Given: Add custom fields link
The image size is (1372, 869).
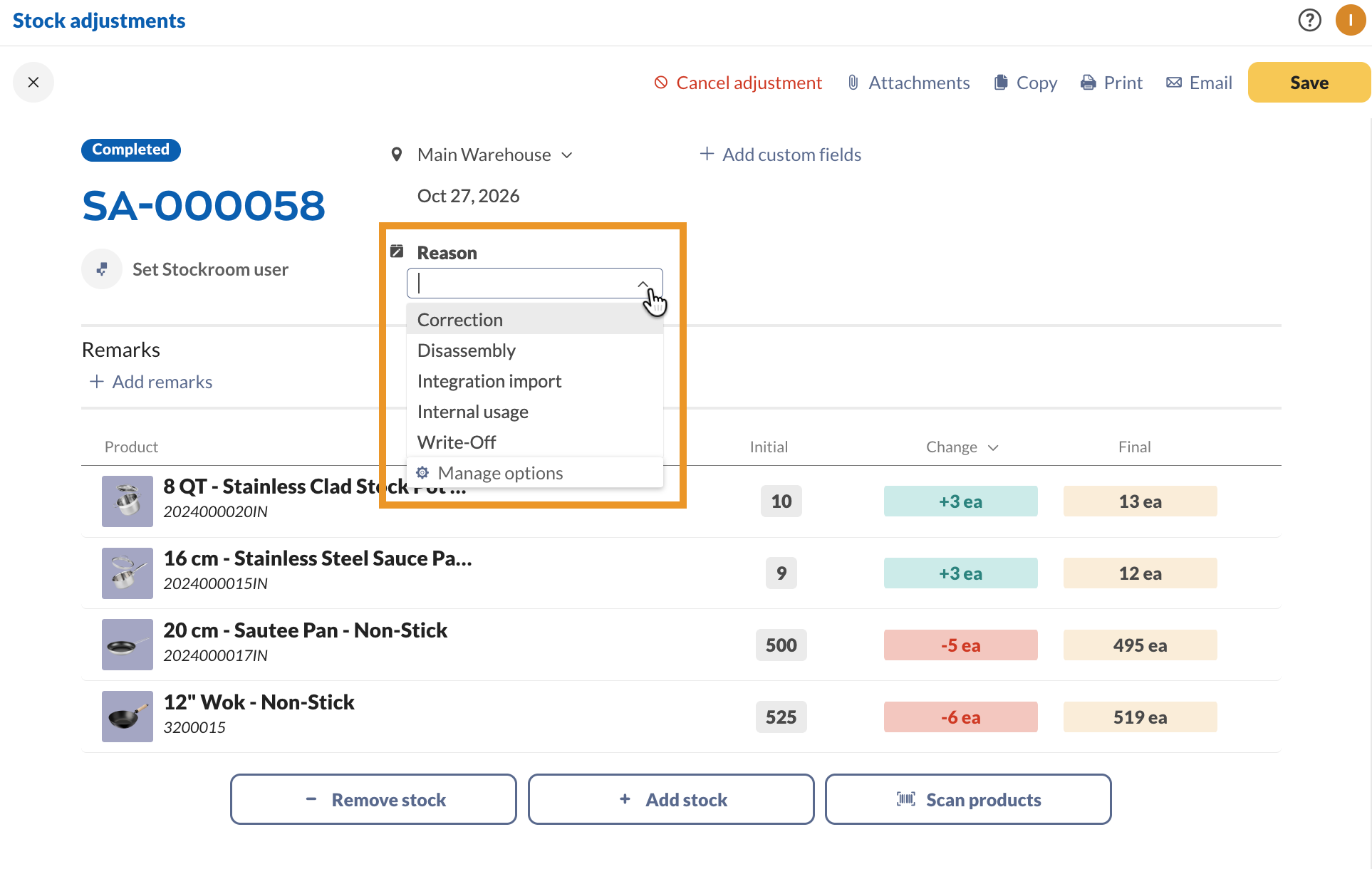Looking at the screenshot, I should point(781,155).
